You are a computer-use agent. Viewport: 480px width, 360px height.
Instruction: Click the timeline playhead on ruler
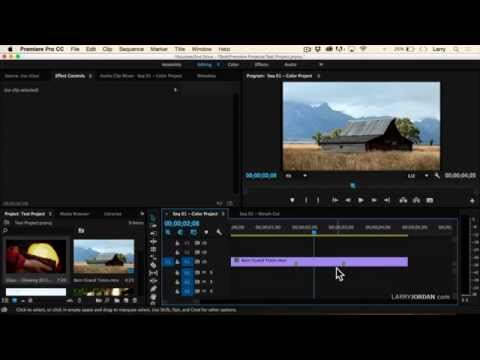pyautogui.click(x=314, y=232)
